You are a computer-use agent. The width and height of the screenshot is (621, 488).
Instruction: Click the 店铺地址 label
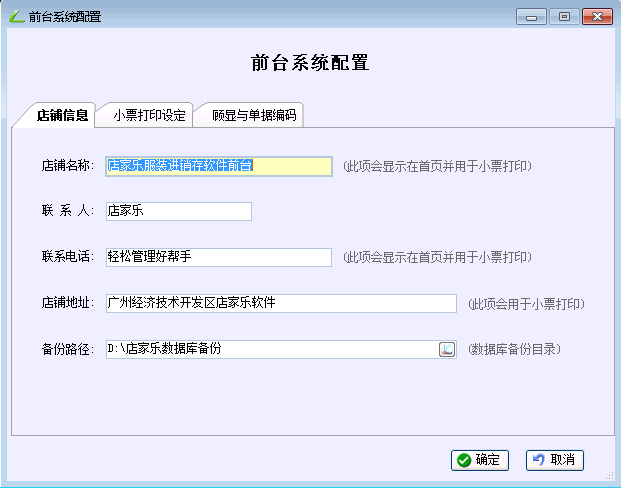point(68,303)
